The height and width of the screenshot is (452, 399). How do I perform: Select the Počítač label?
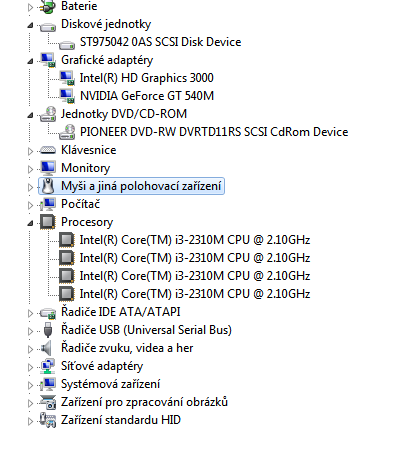[x=80, y=204]
